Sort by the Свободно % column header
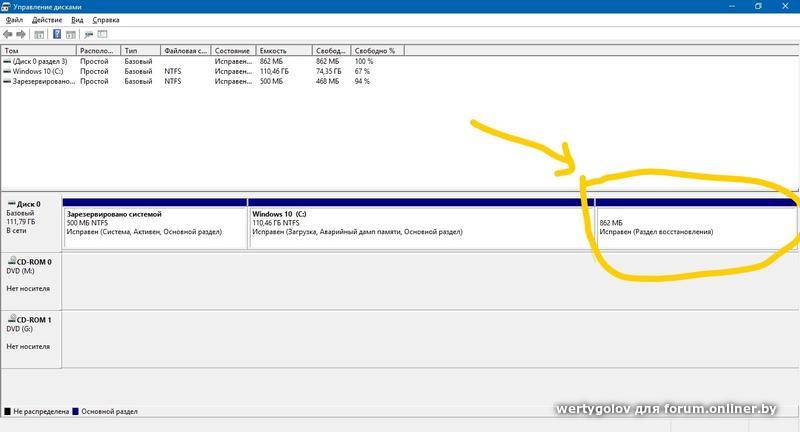800x432 pixels. (378, 50)
